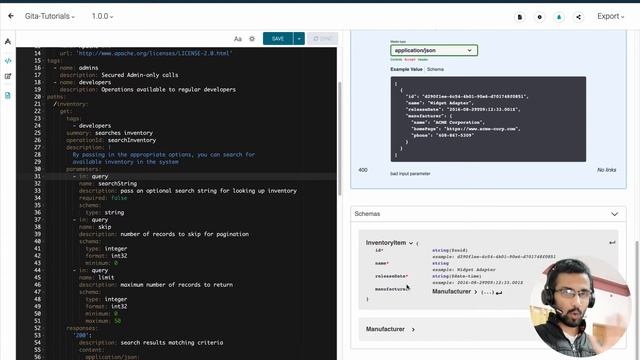This screenshot has height=360, width=640.
Task: Click the presenter webcam thumbnail
Action: 580,307
